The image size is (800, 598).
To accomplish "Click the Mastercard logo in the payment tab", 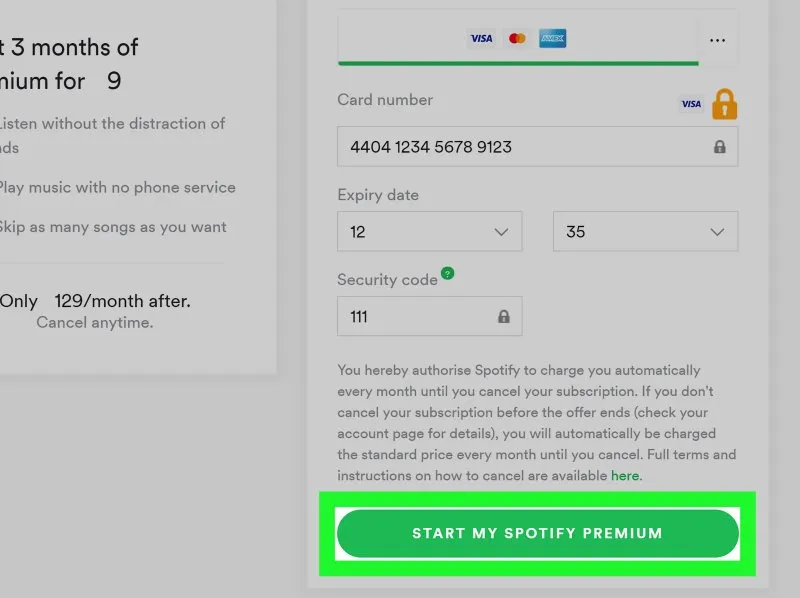I will 517,39.
